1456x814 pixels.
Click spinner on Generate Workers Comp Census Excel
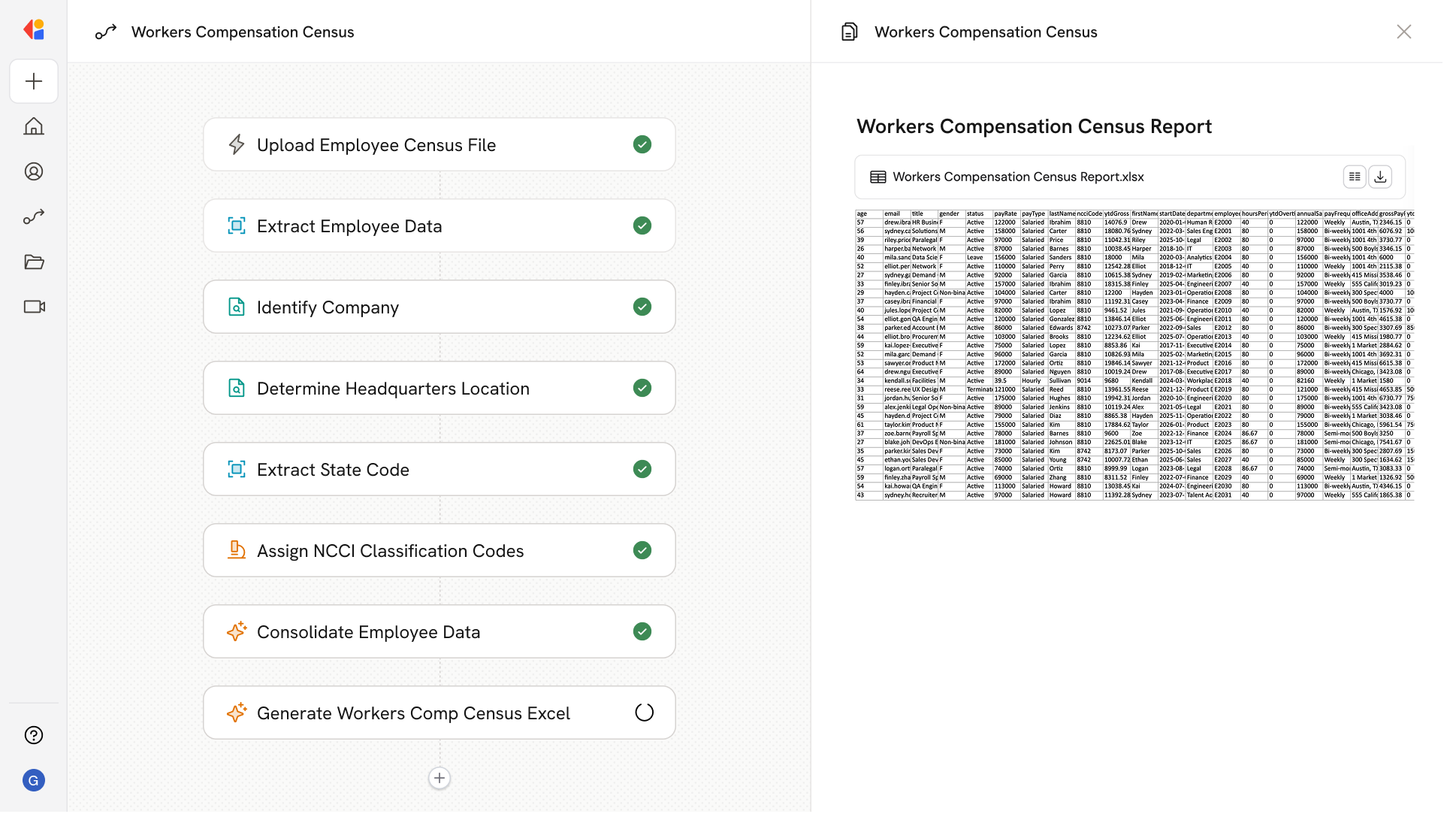(644, 713)
